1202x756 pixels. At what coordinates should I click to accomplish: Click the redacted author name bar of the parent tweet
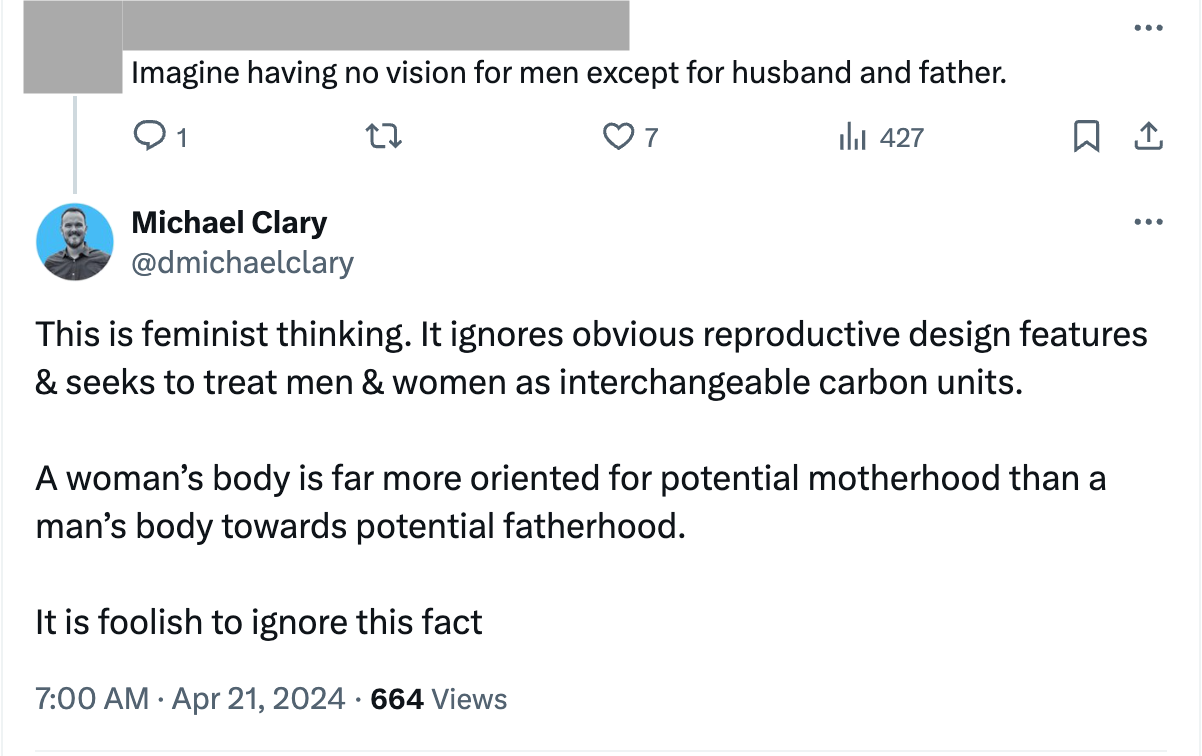375,25
